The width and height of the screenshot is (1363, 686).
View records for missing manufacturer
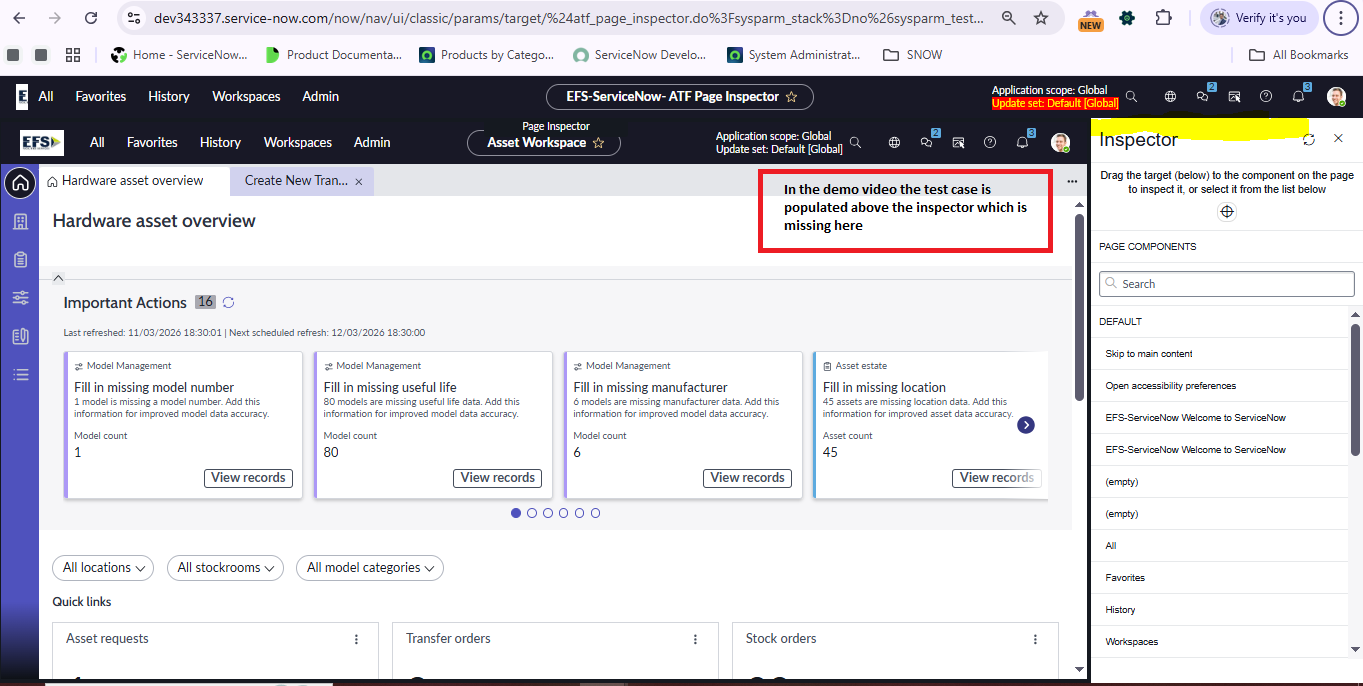tap(748, 478)
